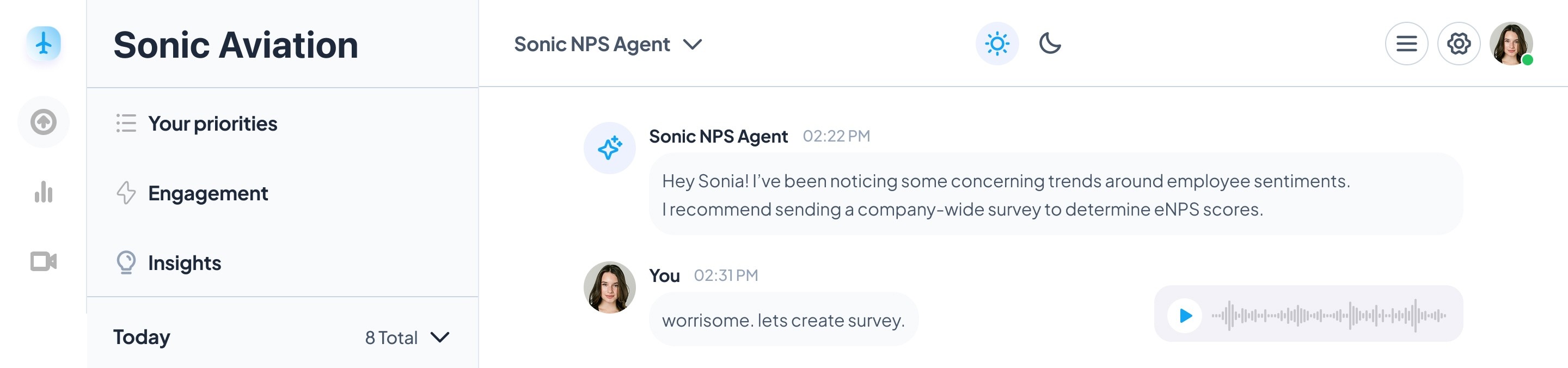Open the settings gear icon
Screen dimensions: 1568x368
[1459, 44]
